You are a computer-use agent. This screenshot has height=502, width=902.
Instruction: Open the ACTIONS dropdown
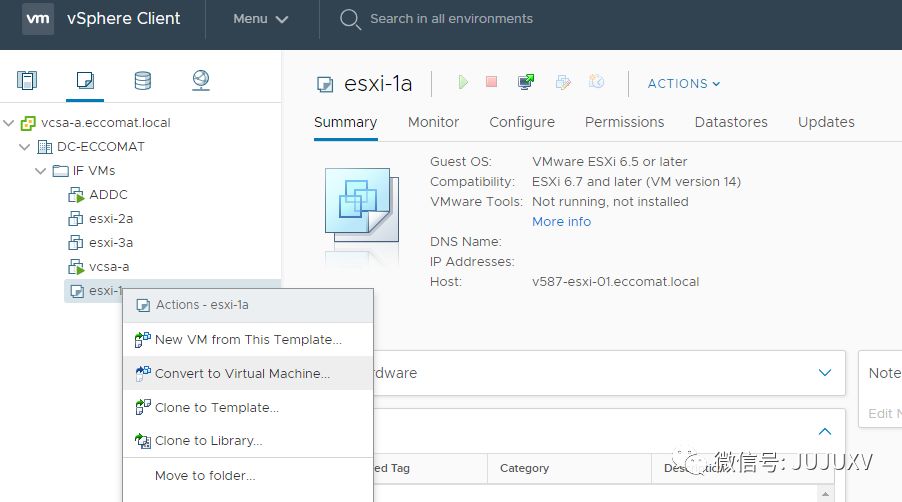click(683, 83)
